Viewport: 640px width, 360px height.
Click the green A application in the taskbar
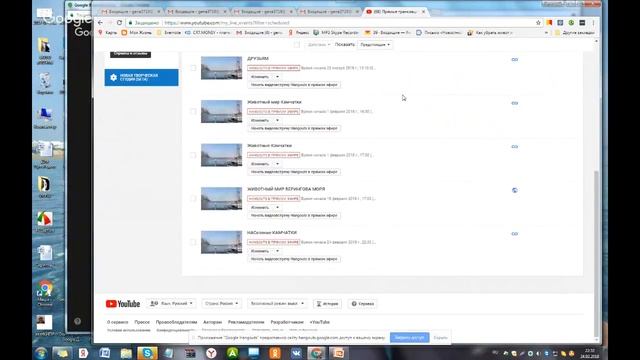point(232,353)
